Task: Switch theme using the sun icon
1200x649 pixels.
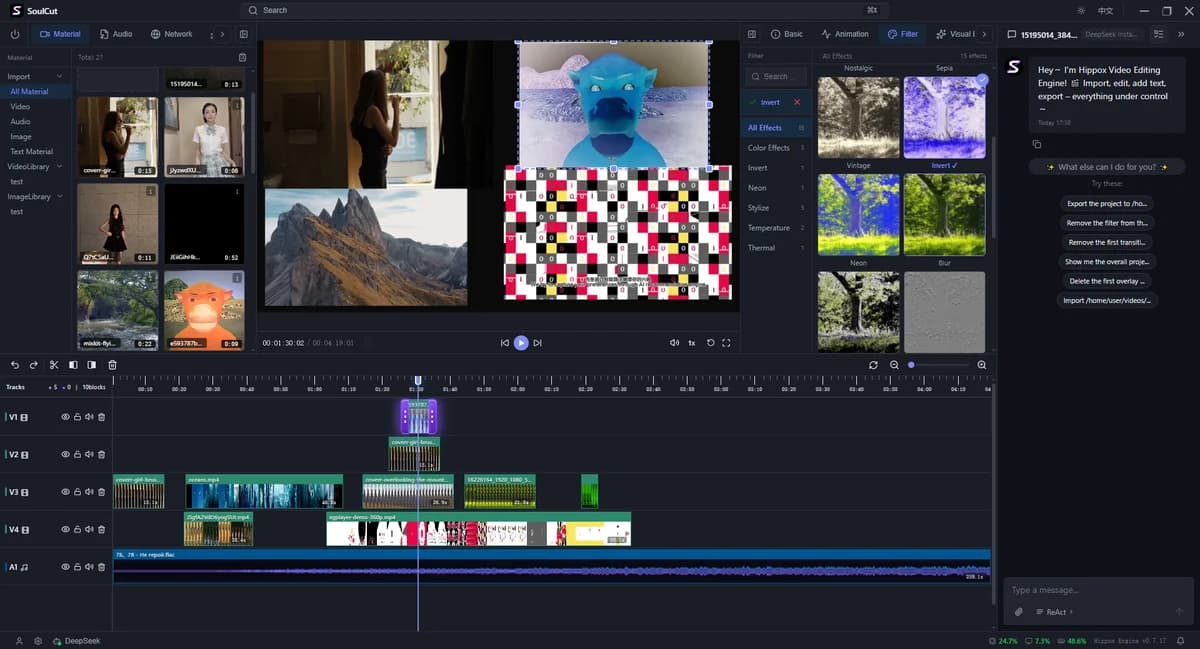Action: pos(1081,10)
